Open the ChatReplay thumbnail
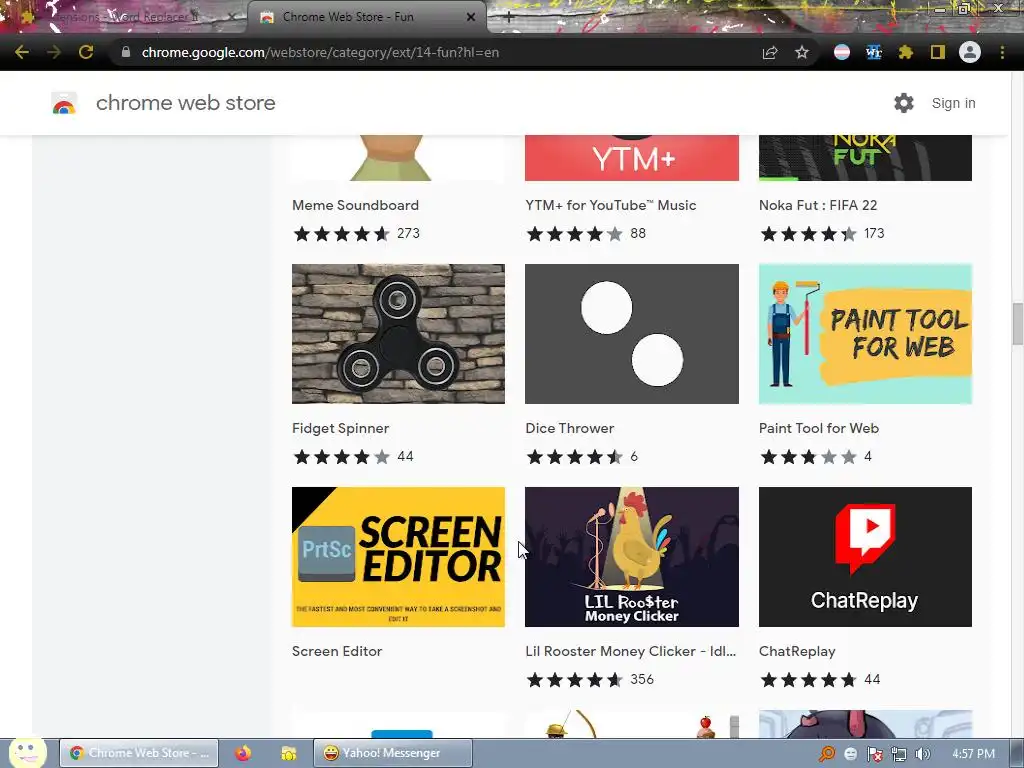1024x768 pixels. click(x=865, y=557)
